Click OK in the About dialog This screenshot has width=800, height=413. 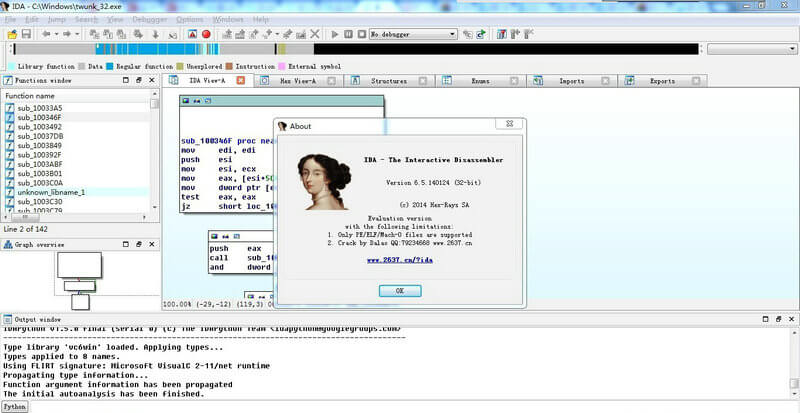399,290
